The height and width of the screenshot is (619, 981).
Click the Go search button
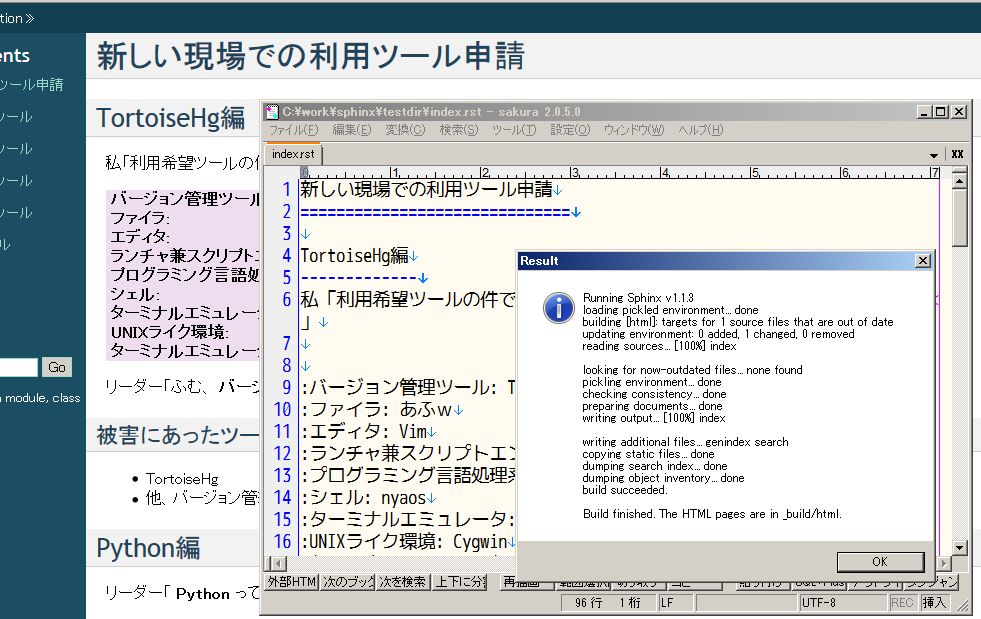[x=57, y=367]
